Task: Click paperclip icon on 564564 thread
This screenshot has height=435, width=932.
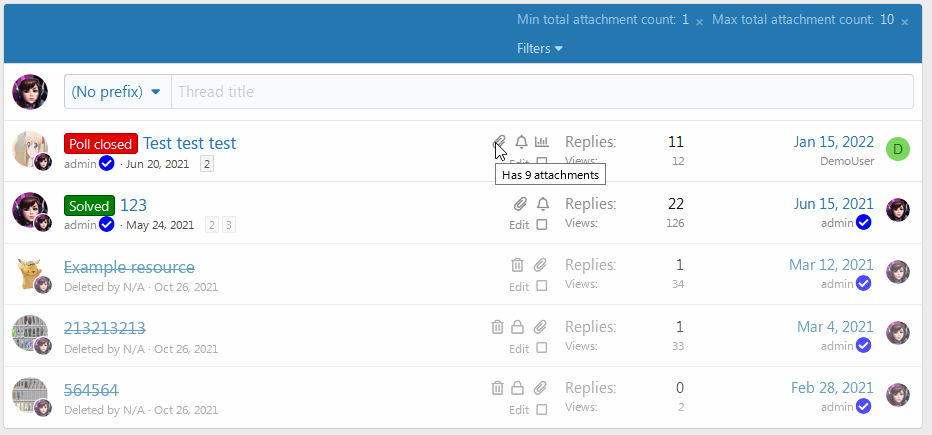Action: pyautogui.click(x=540, y=388)
